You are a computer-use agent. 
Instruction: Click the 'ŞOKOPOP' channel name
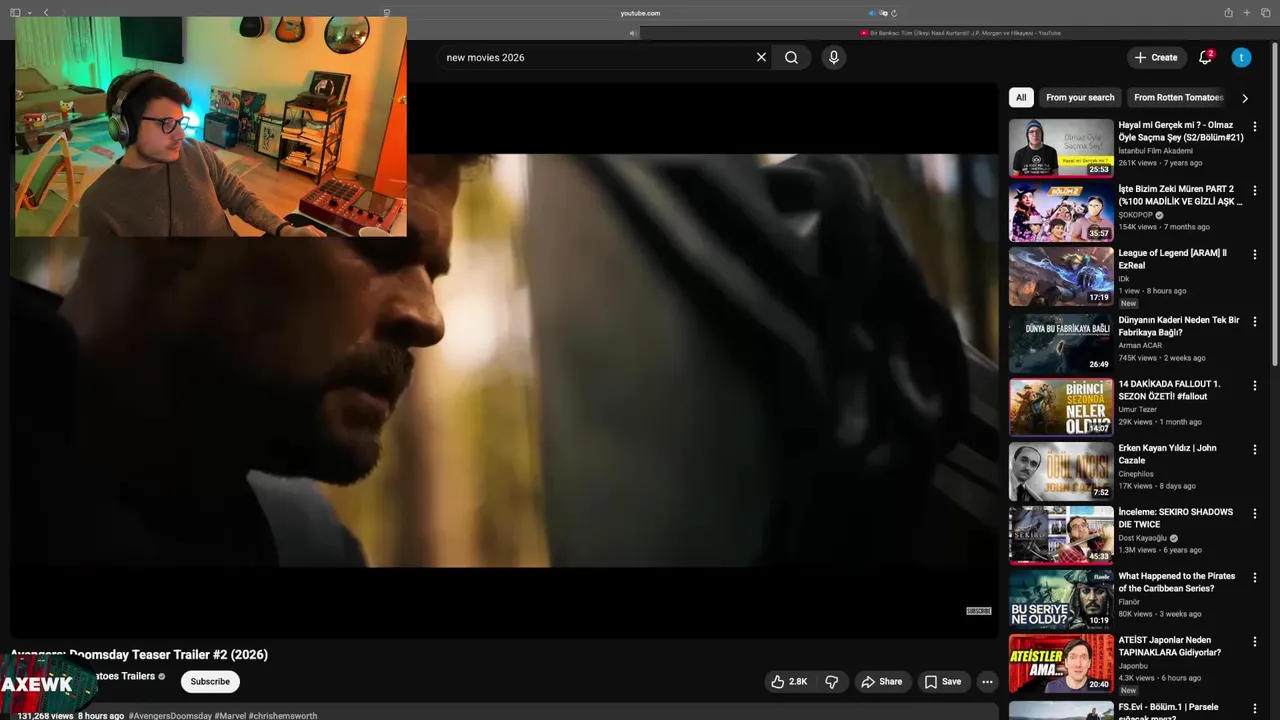click(x=1136, y=215)
